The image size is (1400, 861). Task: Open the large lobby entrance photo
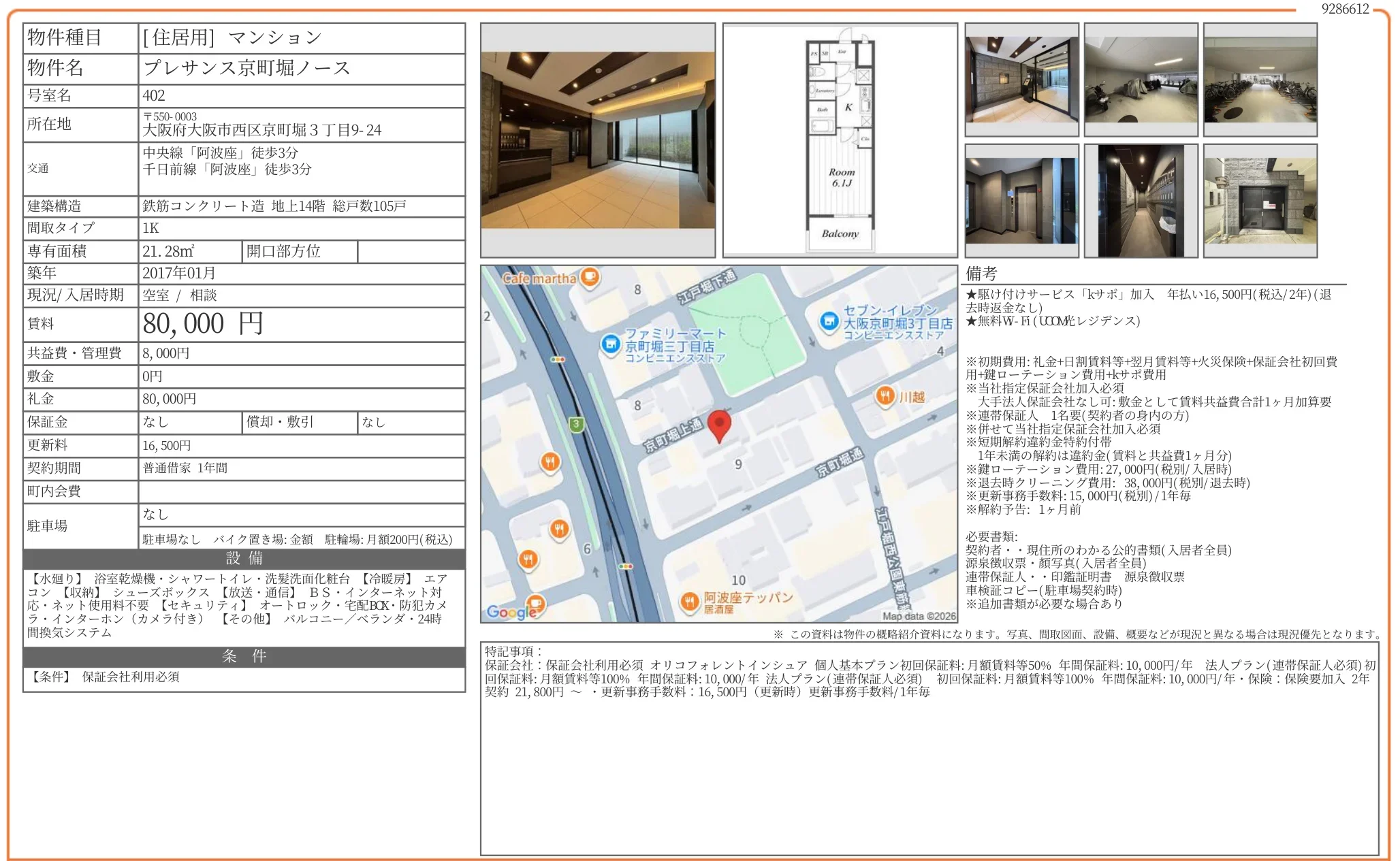click(x=598, y=140)
